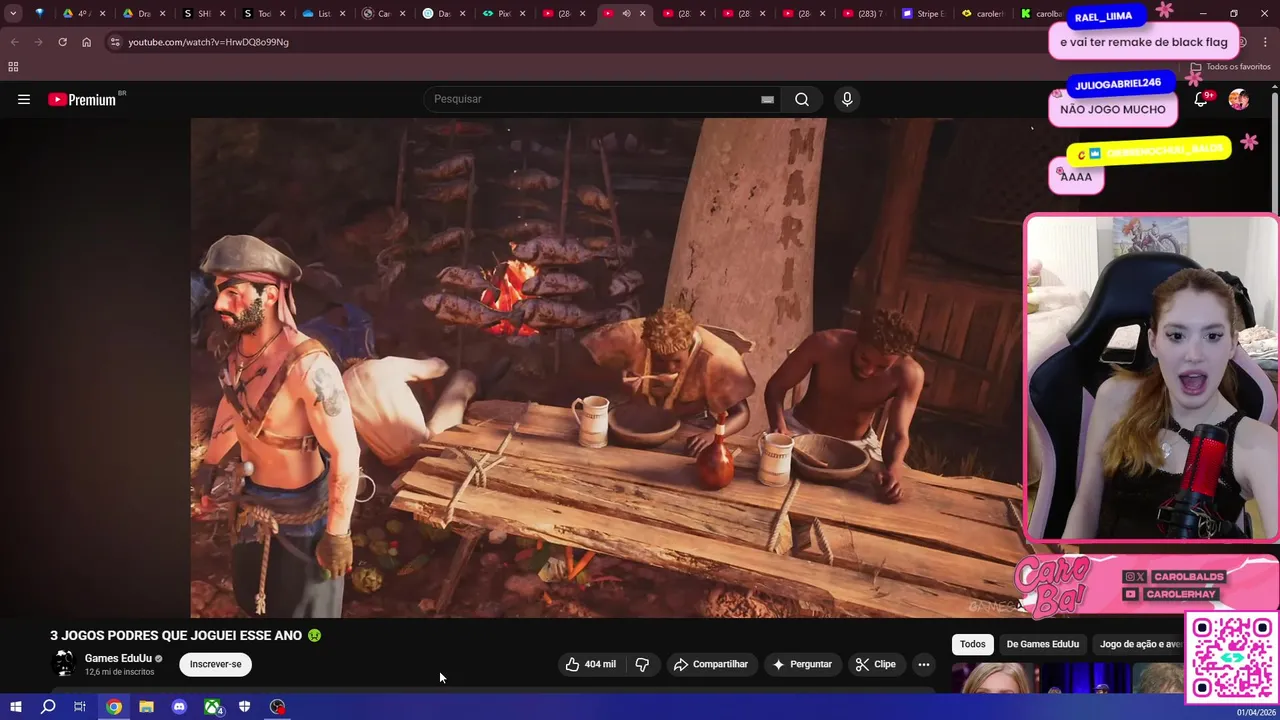The height and width of the screenshot is (720, 1280).
Task: View site information icon in address bar
Action: coord(115,42)
